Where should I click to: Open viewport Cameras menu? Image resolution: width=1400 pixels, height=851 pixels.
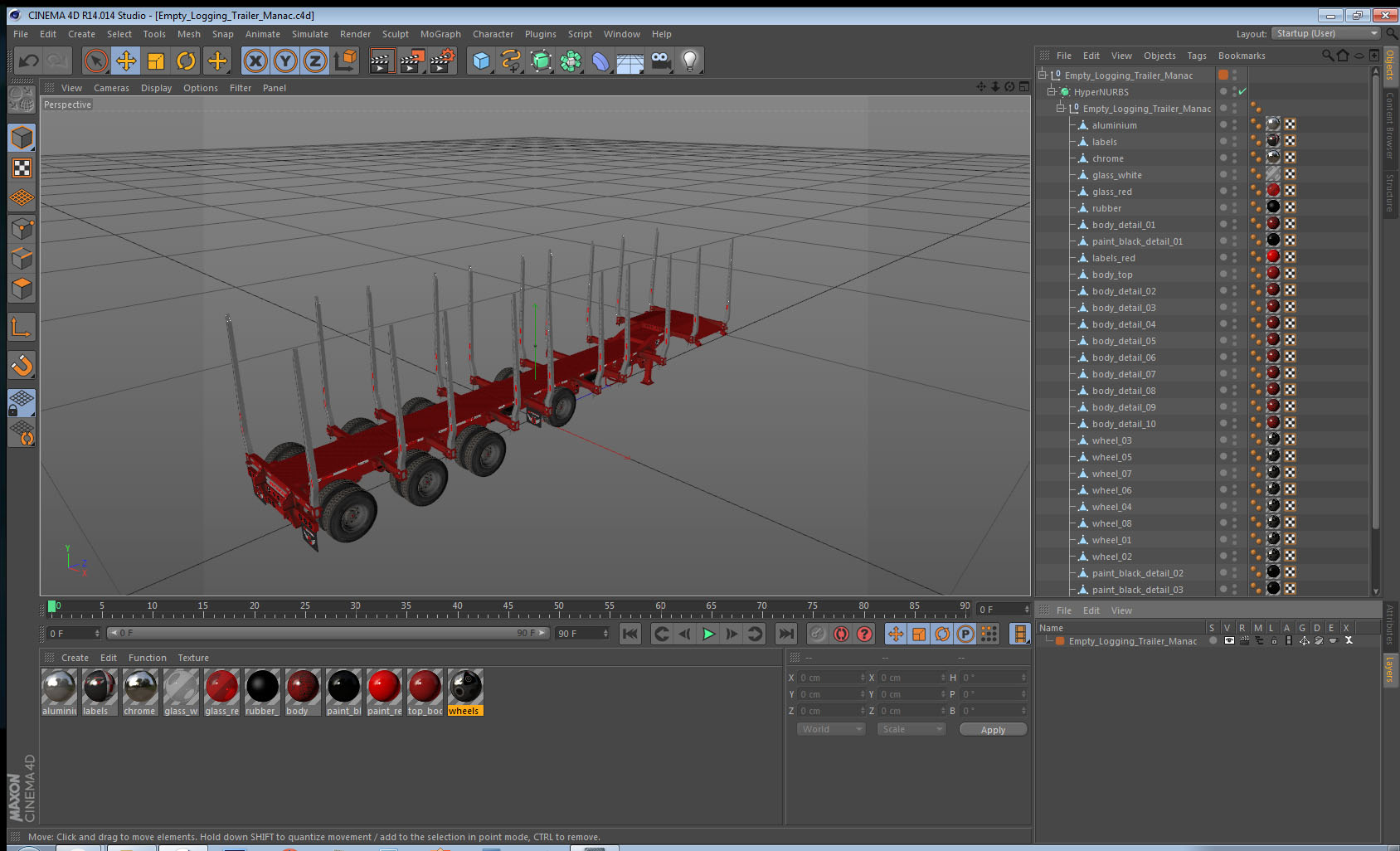(x=111, y=88)
